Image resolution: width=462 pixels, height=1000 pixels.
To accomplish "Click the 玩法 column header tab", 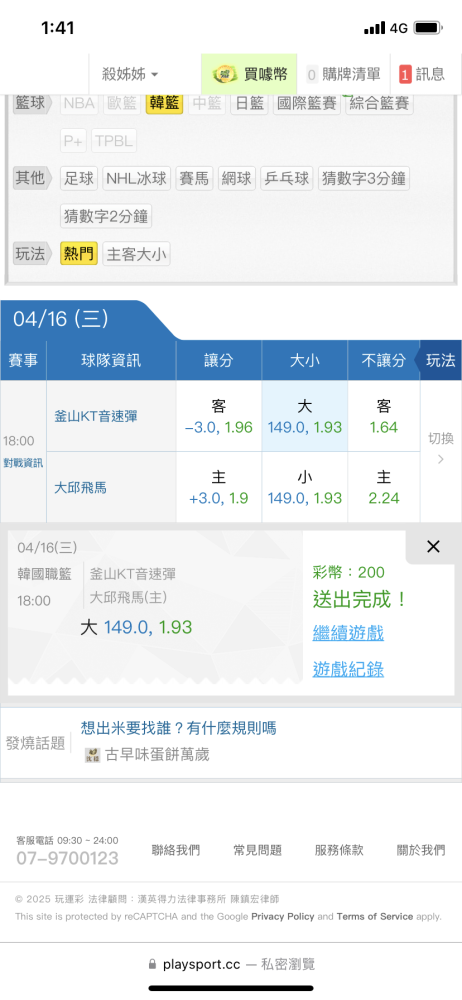I will coord(440,360).
